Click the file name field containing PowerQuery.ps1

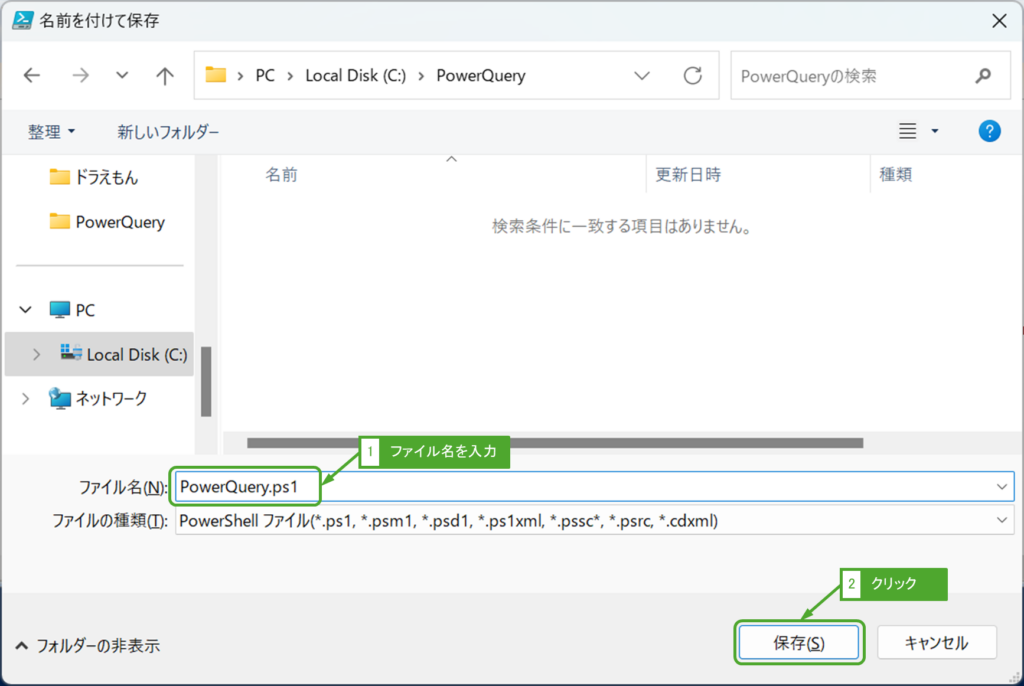(245, 486)
